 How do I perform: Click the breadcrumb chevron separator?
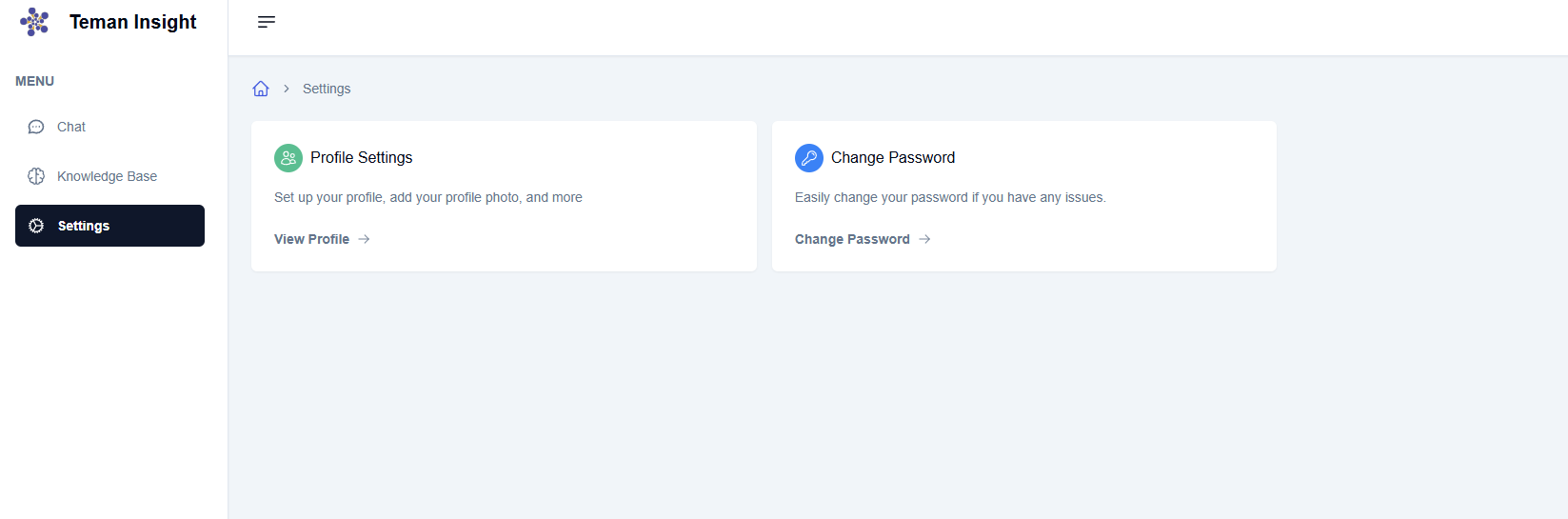point(286,89)
